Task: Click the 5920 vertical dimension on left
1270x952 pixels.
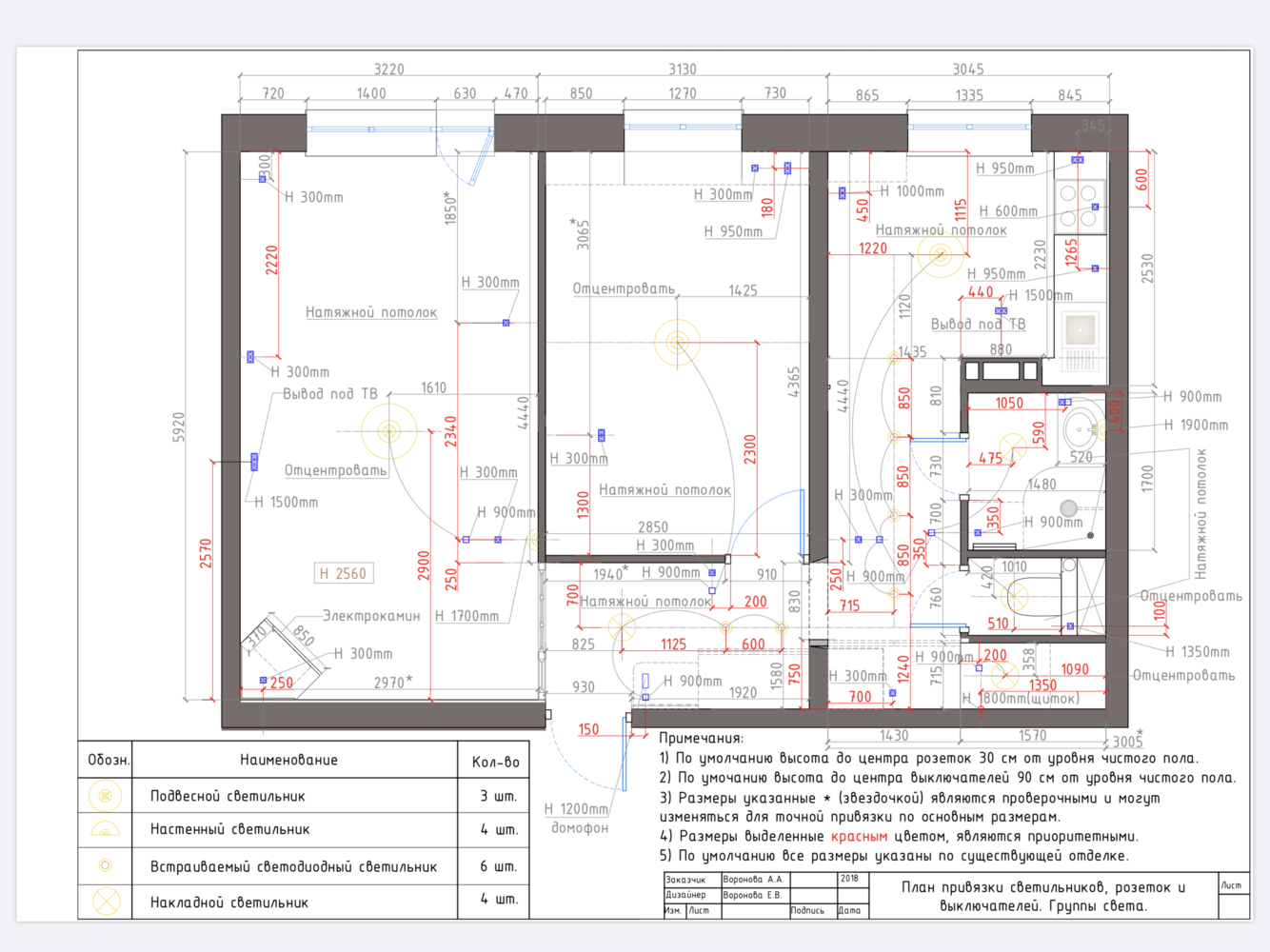Action: [x=179, y=427]
